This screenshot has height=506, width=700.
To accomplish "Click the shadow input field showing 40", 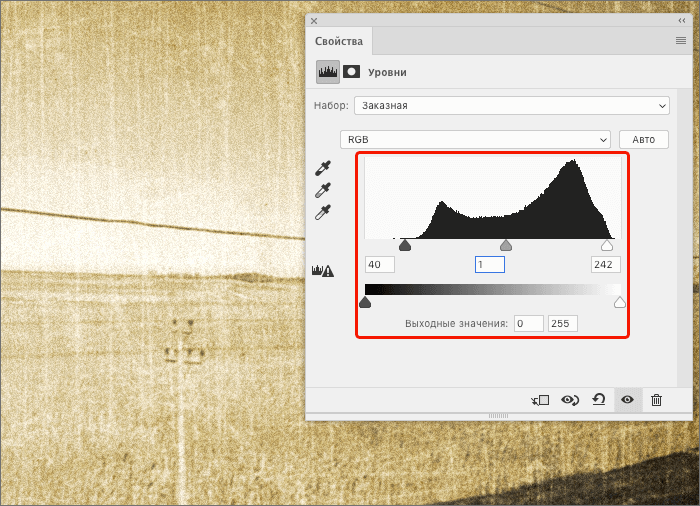I will [x=380, y=265].
